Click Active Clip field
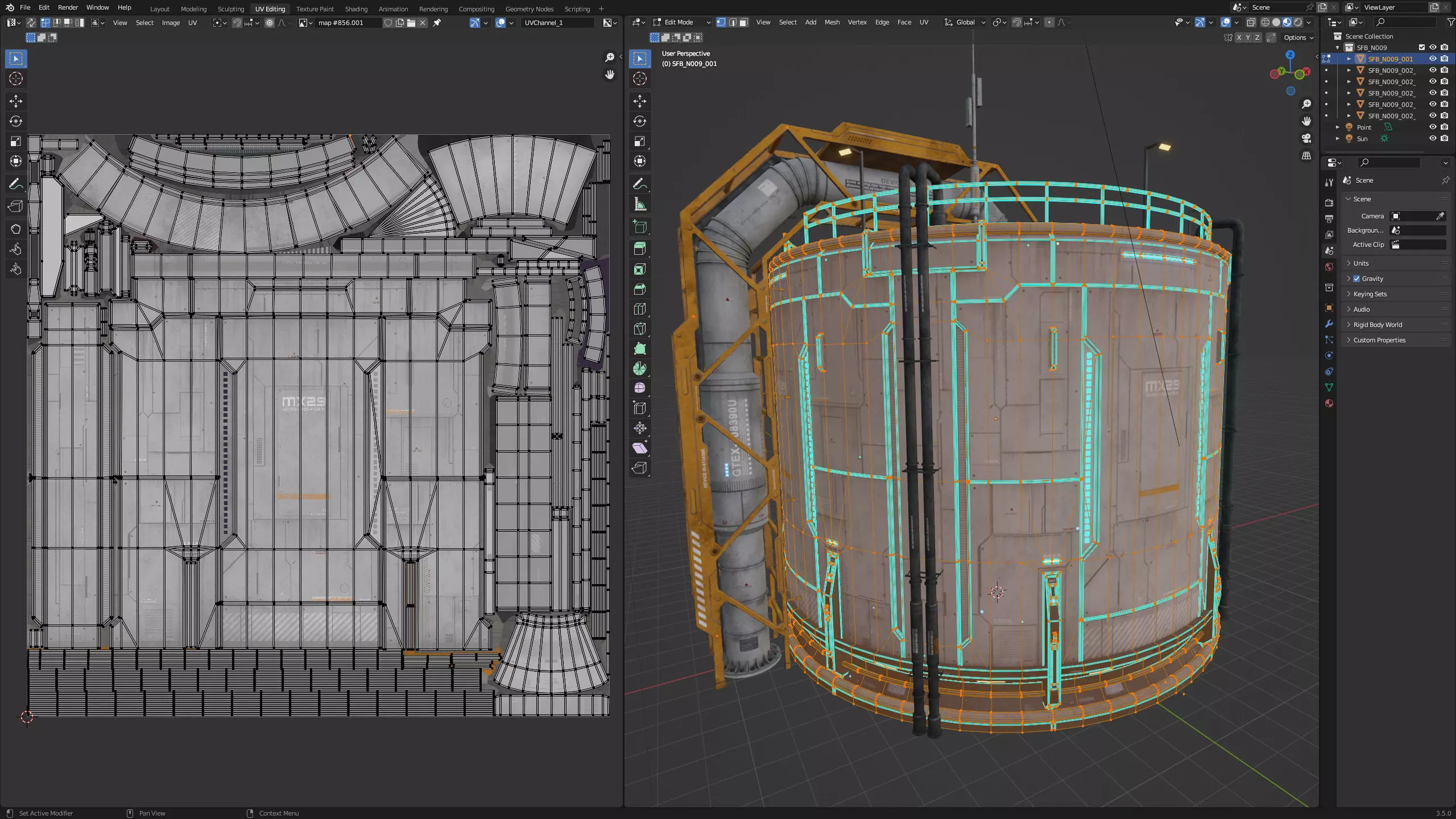This screenshot has width=1456, height=819. (1417, 245)
